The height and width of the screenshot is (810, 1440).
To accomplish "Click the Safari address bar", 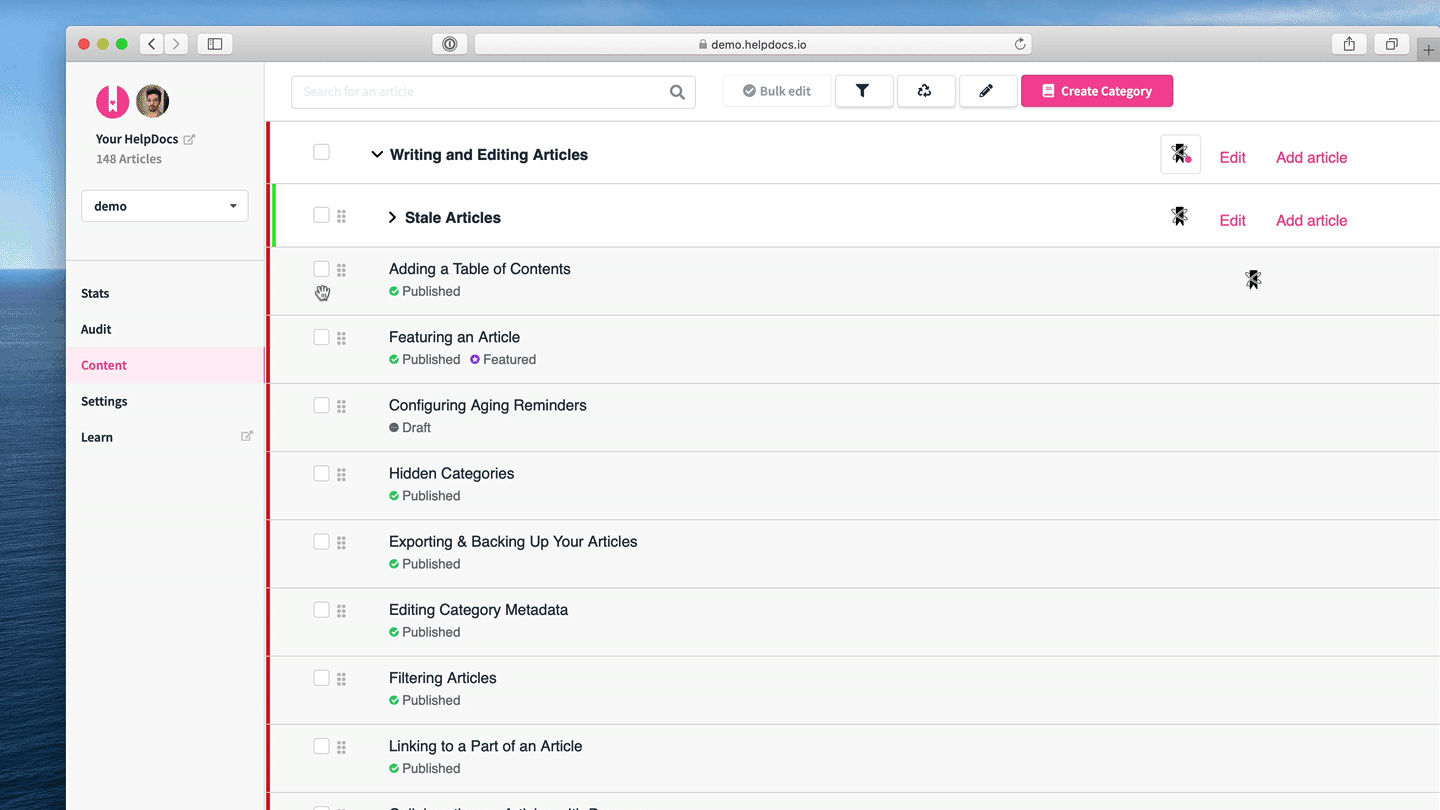I will 753,44.
